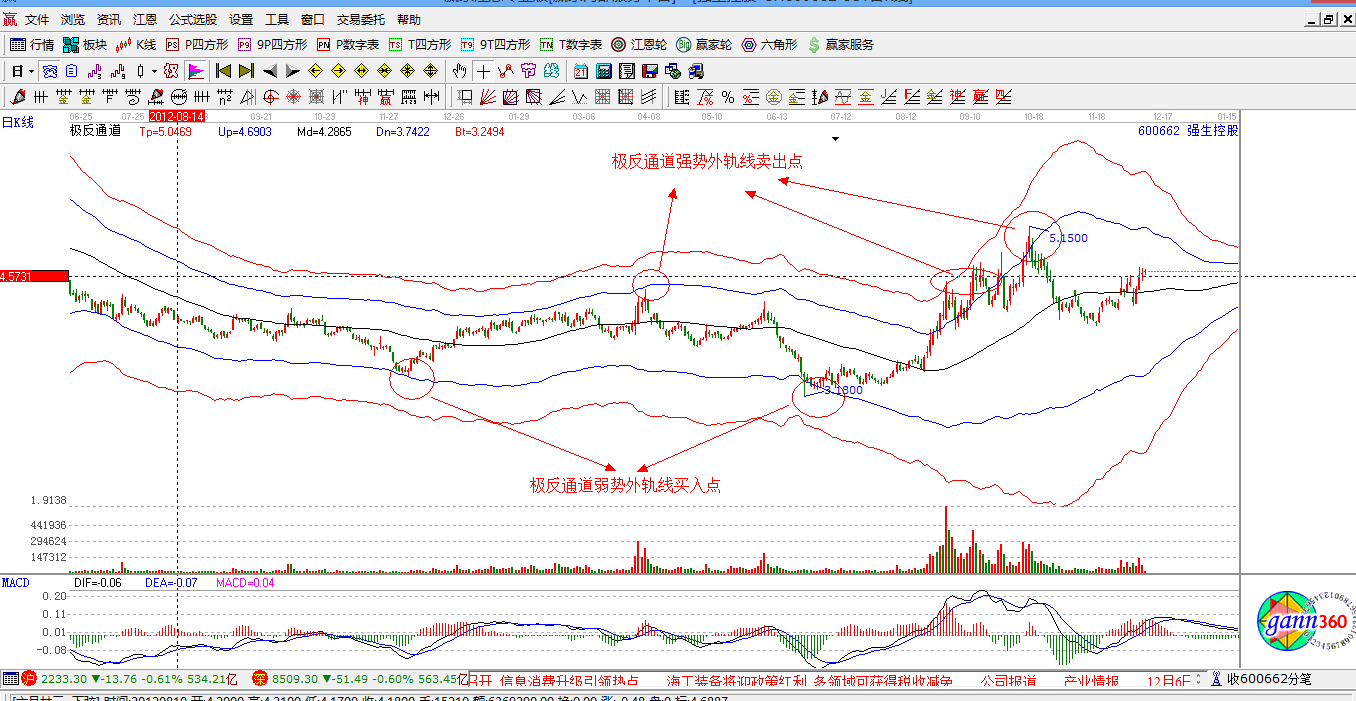Open the 信息消费升级引领热点 news link

click(568, 676)
